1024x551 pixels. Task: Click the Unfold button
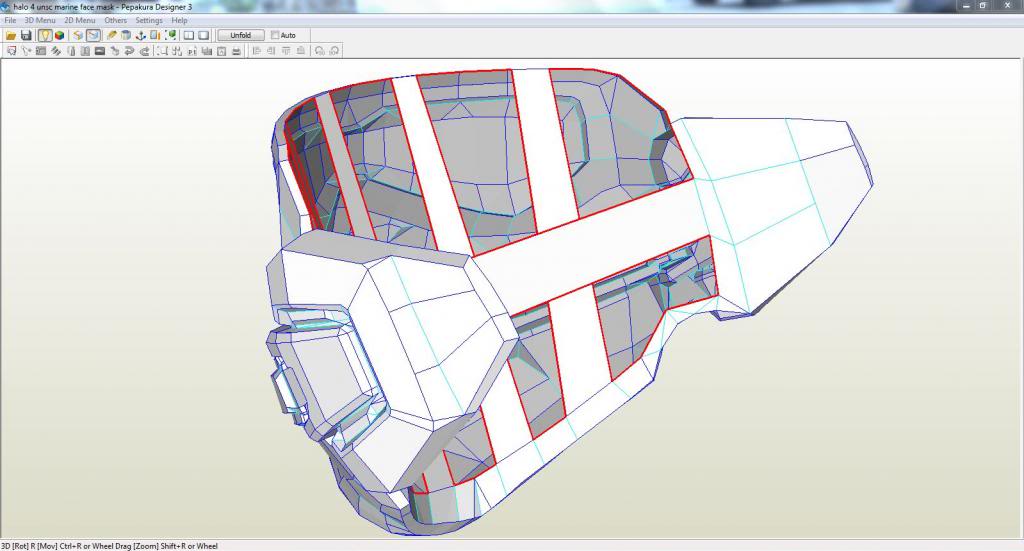[x=241, y=35]
